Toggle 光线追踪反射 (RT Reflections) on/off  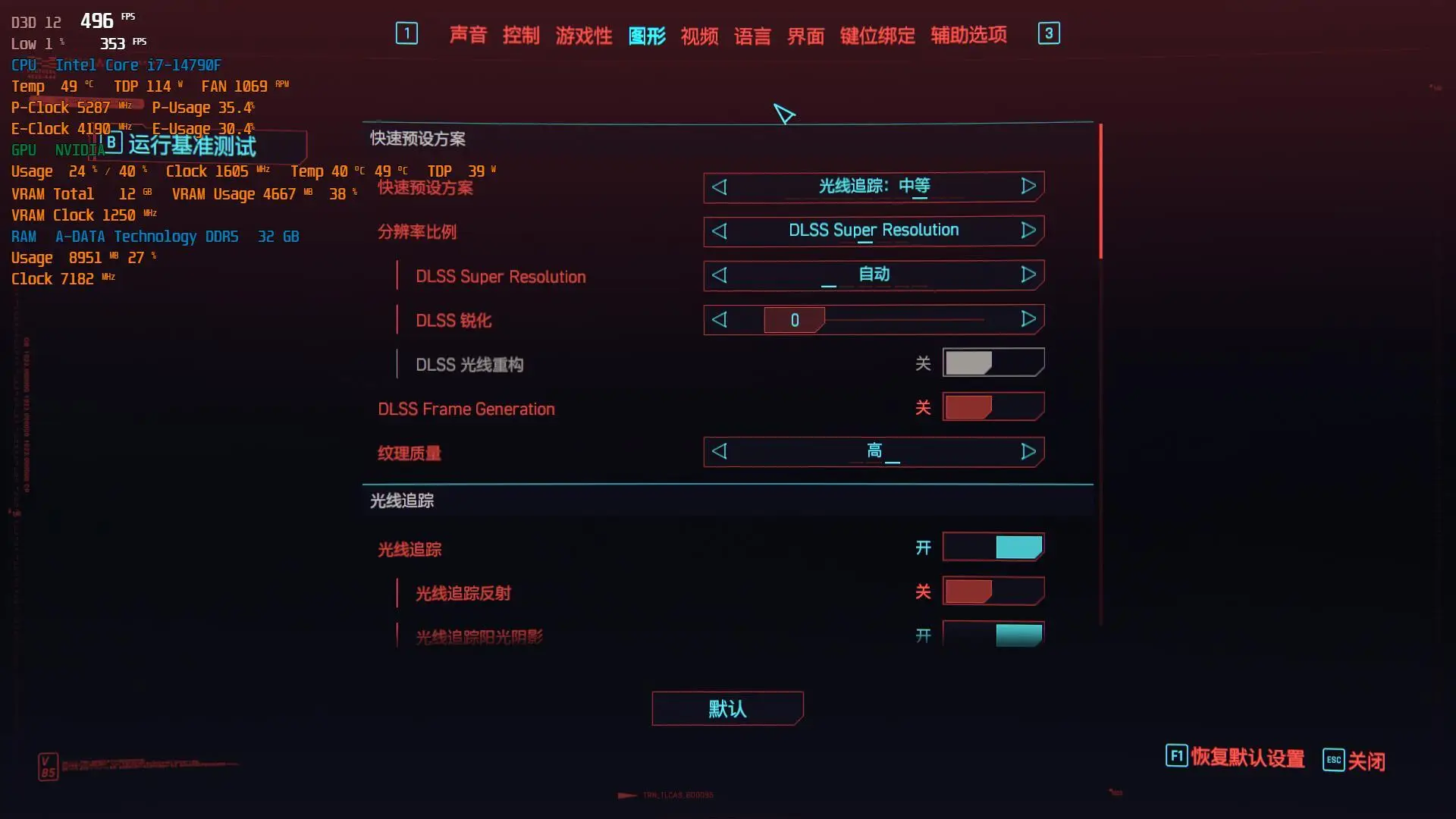pos(992,592)
